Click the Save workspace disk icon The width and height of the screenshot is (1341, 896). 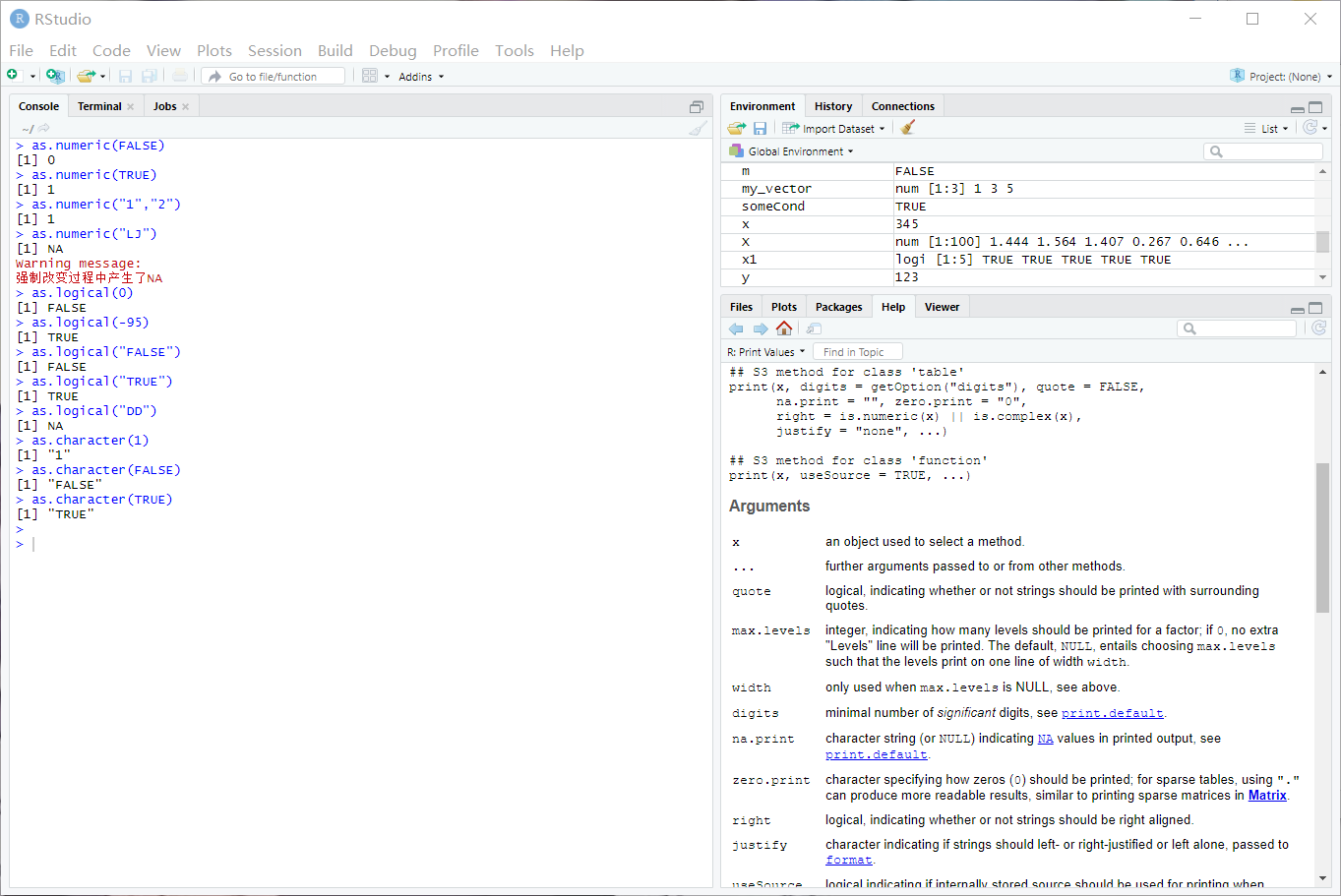(x=760, y=128)
